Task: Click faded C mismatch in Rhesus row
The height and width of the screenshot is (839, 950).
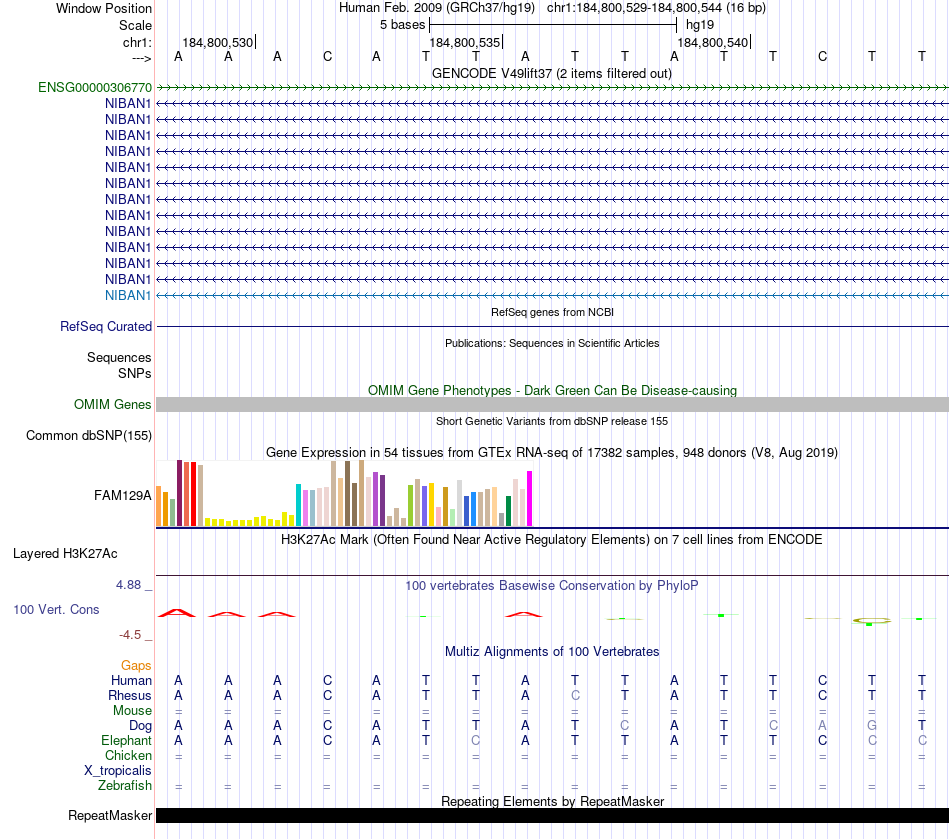Action: tap(575, 695)
